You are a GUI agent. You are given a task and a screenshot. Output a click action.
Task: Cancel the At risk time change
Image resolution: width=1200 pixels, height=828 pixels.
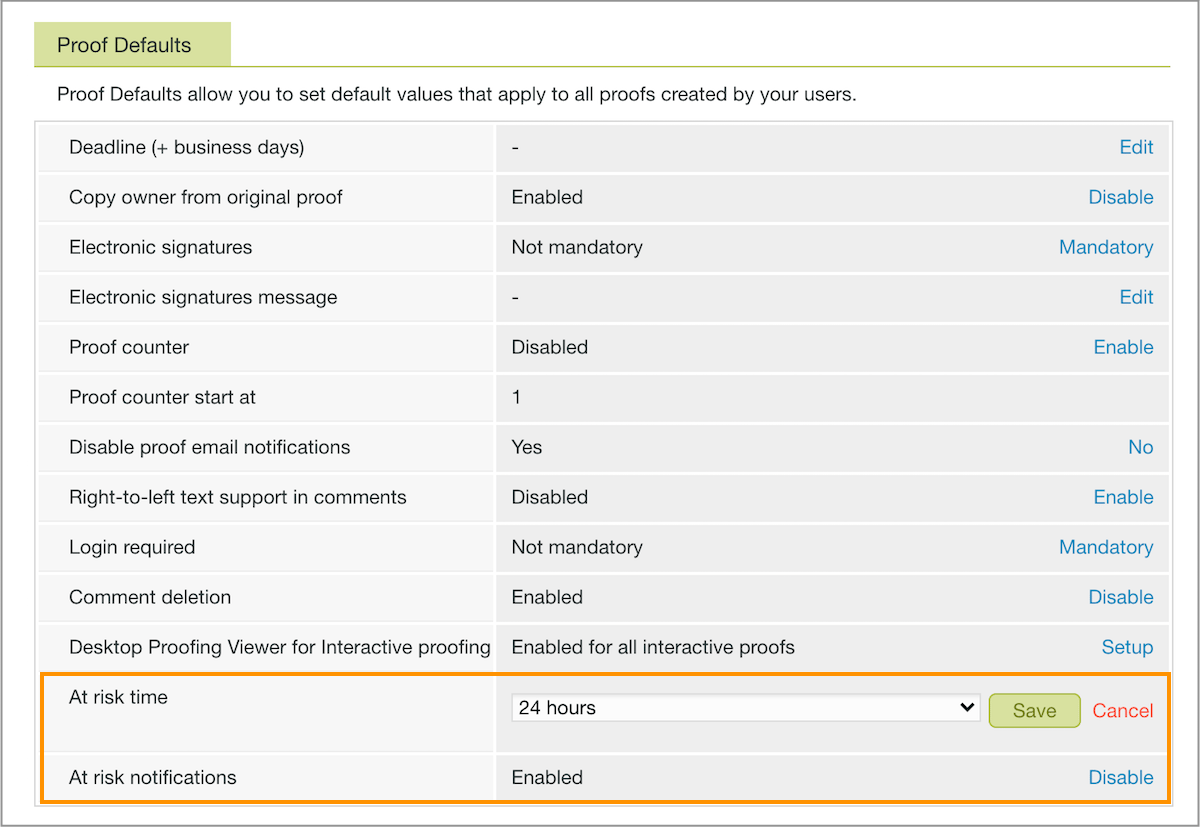coord(1122,710)
